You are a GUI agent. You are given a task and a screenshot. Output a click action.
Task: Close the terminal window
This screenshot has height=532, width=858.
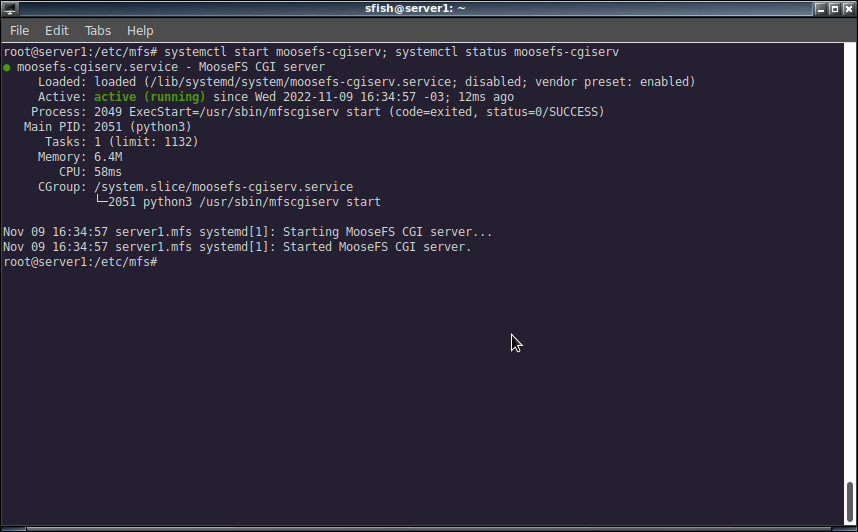[849, 8]
